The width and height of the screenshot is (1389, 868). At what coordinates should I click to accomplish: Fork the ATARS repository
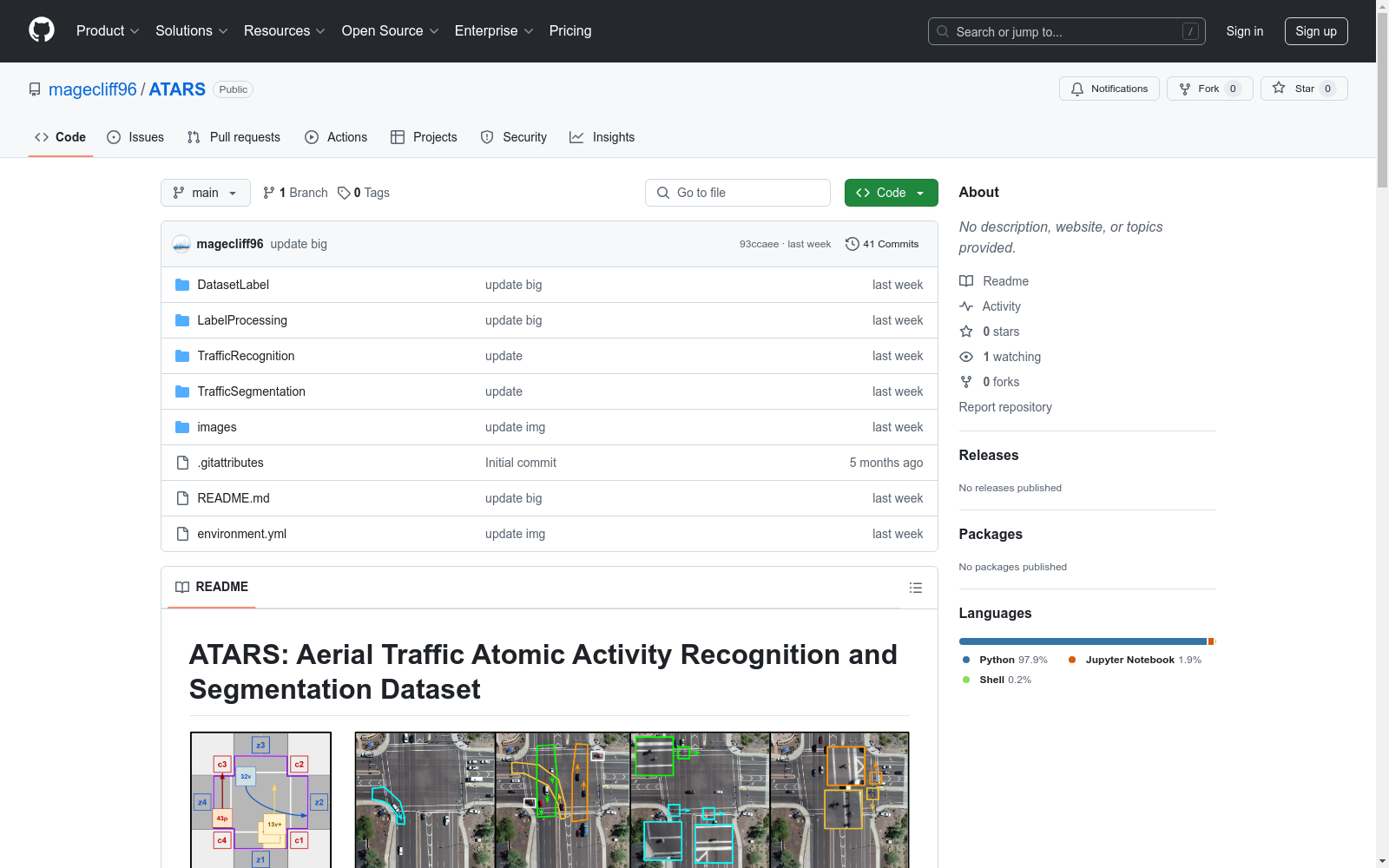click(1209, 89)
